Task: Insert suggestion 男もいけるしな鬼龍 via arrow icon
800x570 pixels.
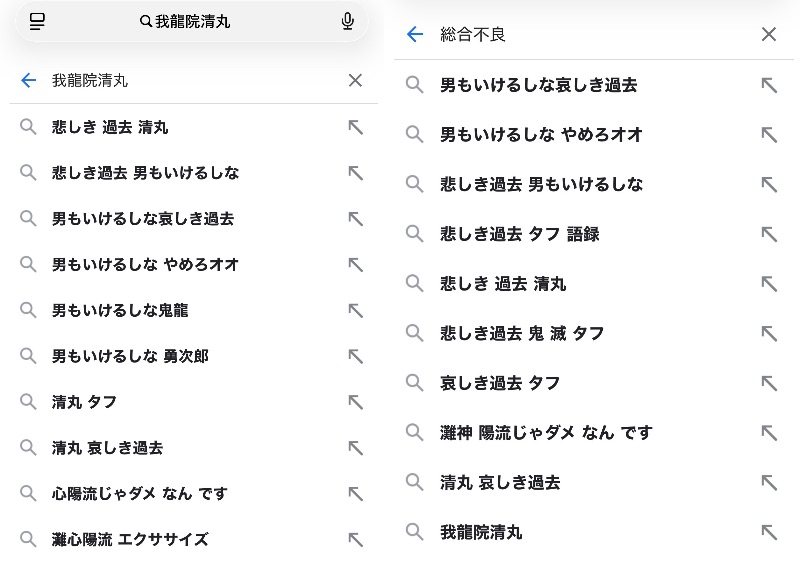Action: point(355,310)
